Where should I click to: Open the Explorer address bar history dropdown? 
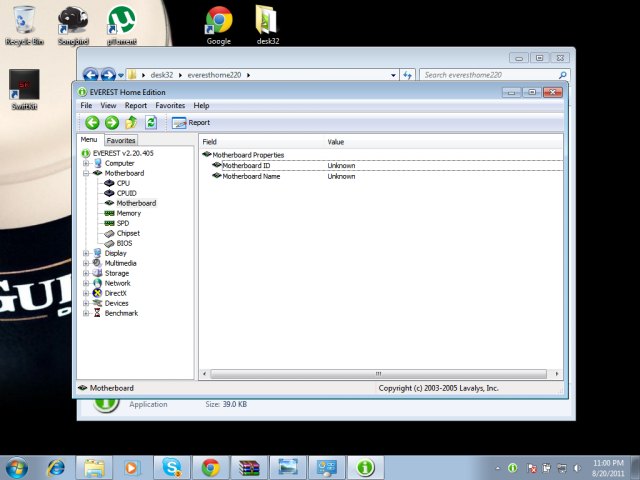pyautogui.click(x=393, y=75)
